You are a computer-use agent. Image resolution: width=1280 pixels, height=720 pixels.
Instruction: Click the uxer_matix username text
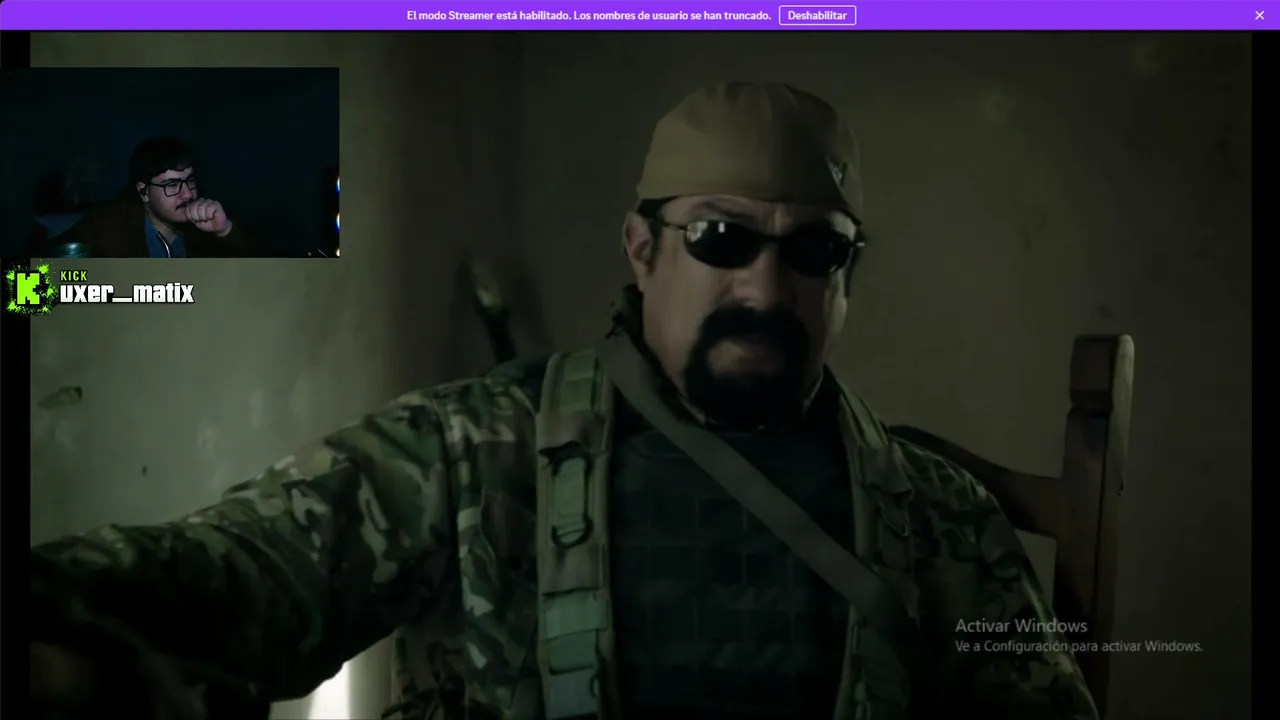click(x=127, y=293)
